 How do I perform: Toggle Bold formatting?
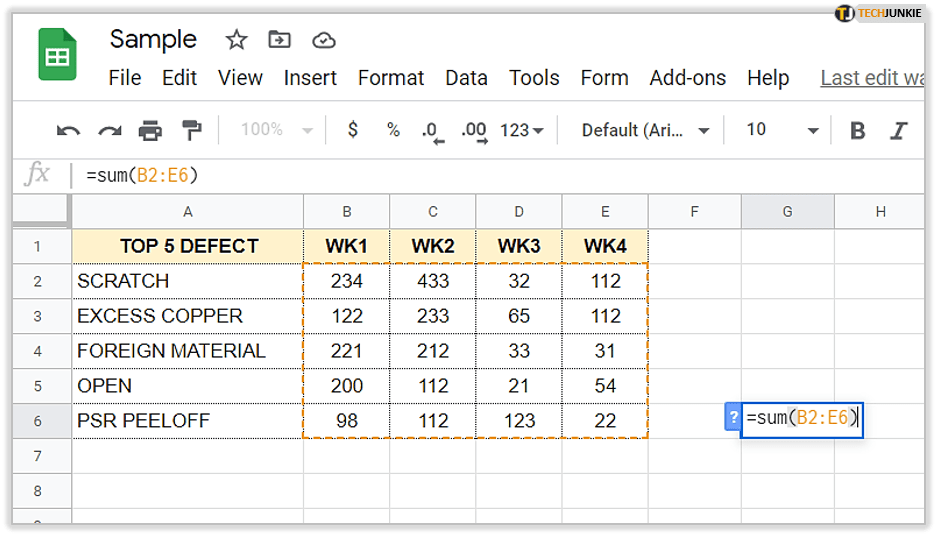(857, 130)
